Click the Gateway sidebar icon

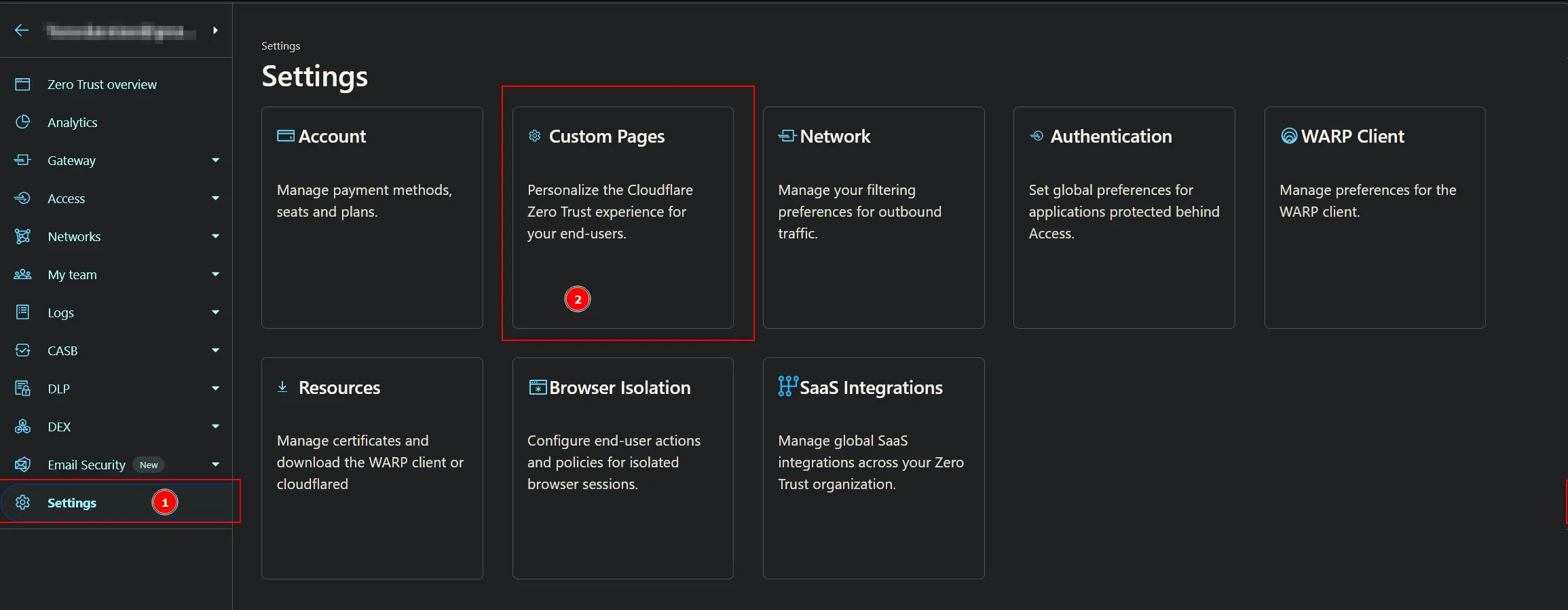(x=22, y=160)
